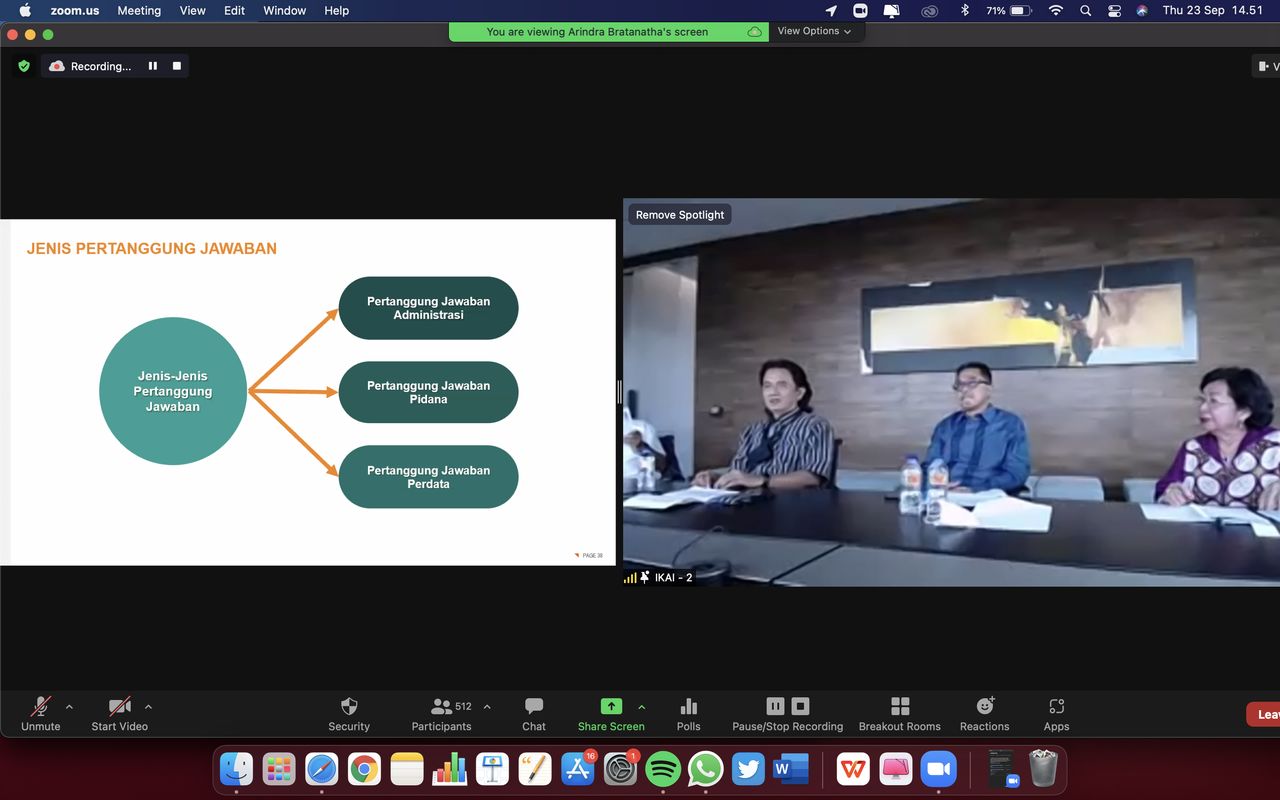Click the spotlighted speaker video panel
Screen dimensions: 1280x800
pyautogui.click(x=951, y=392)
